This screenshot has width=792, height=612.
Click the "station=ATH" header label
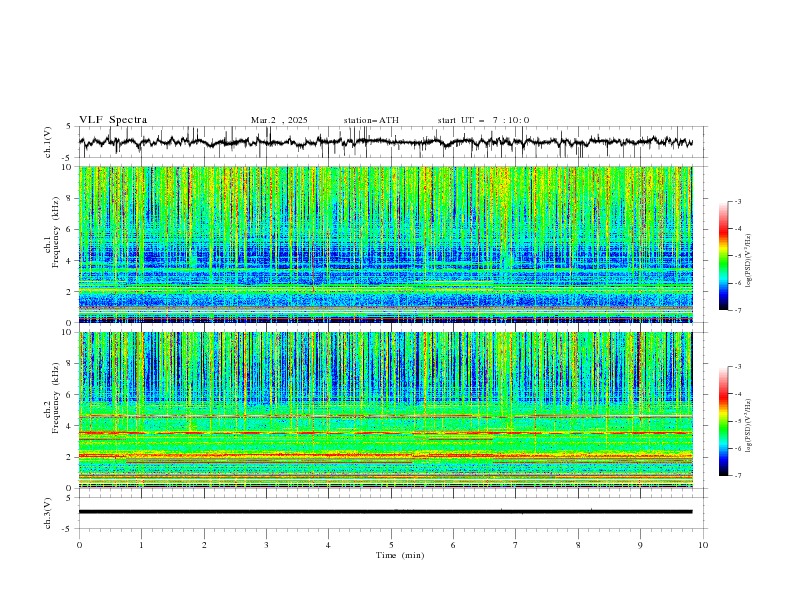pyautogui.click(x=371, y=120)
